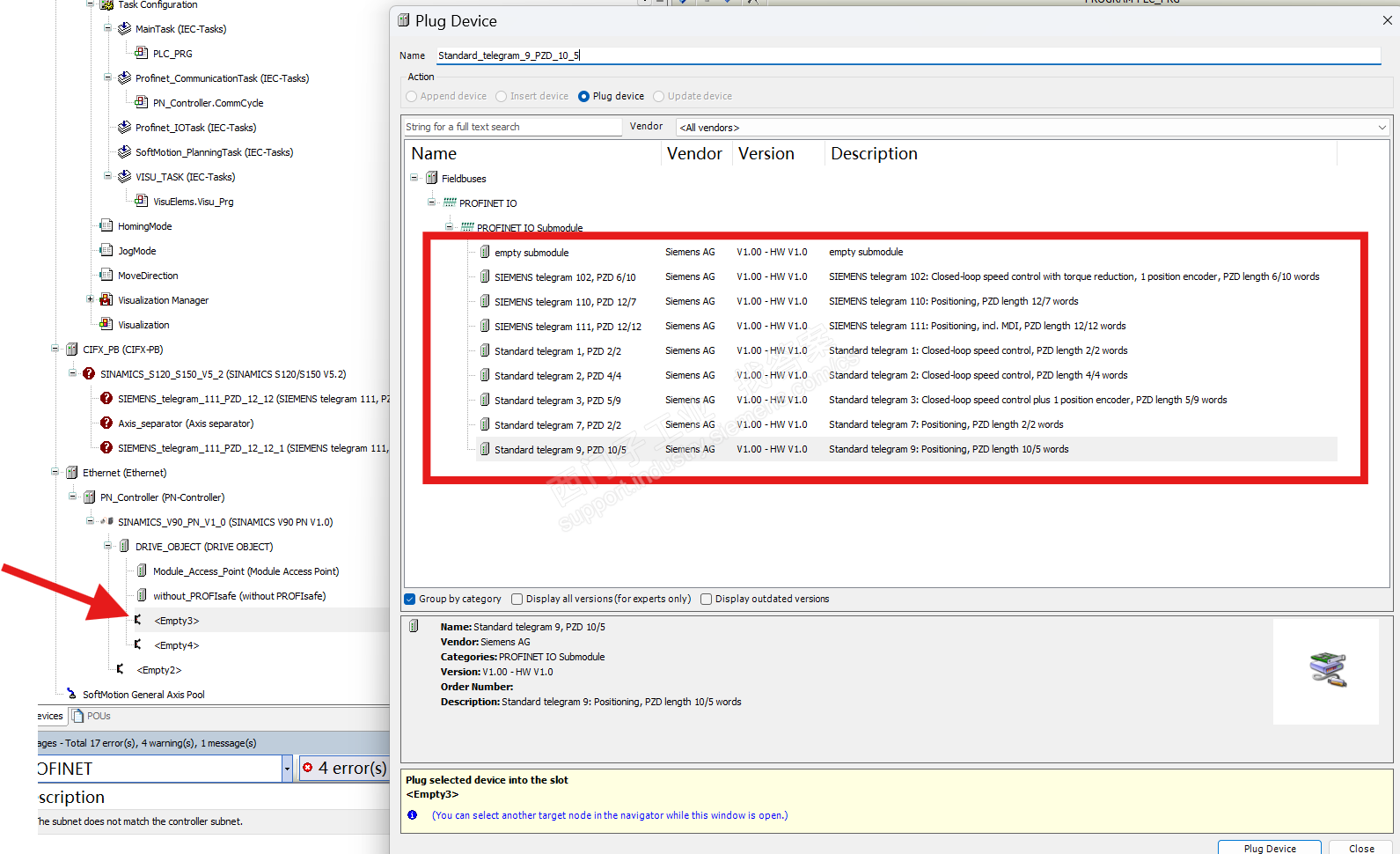
Task: Click the Close button in Plug Device dialog
Action: pos(1361,848)
